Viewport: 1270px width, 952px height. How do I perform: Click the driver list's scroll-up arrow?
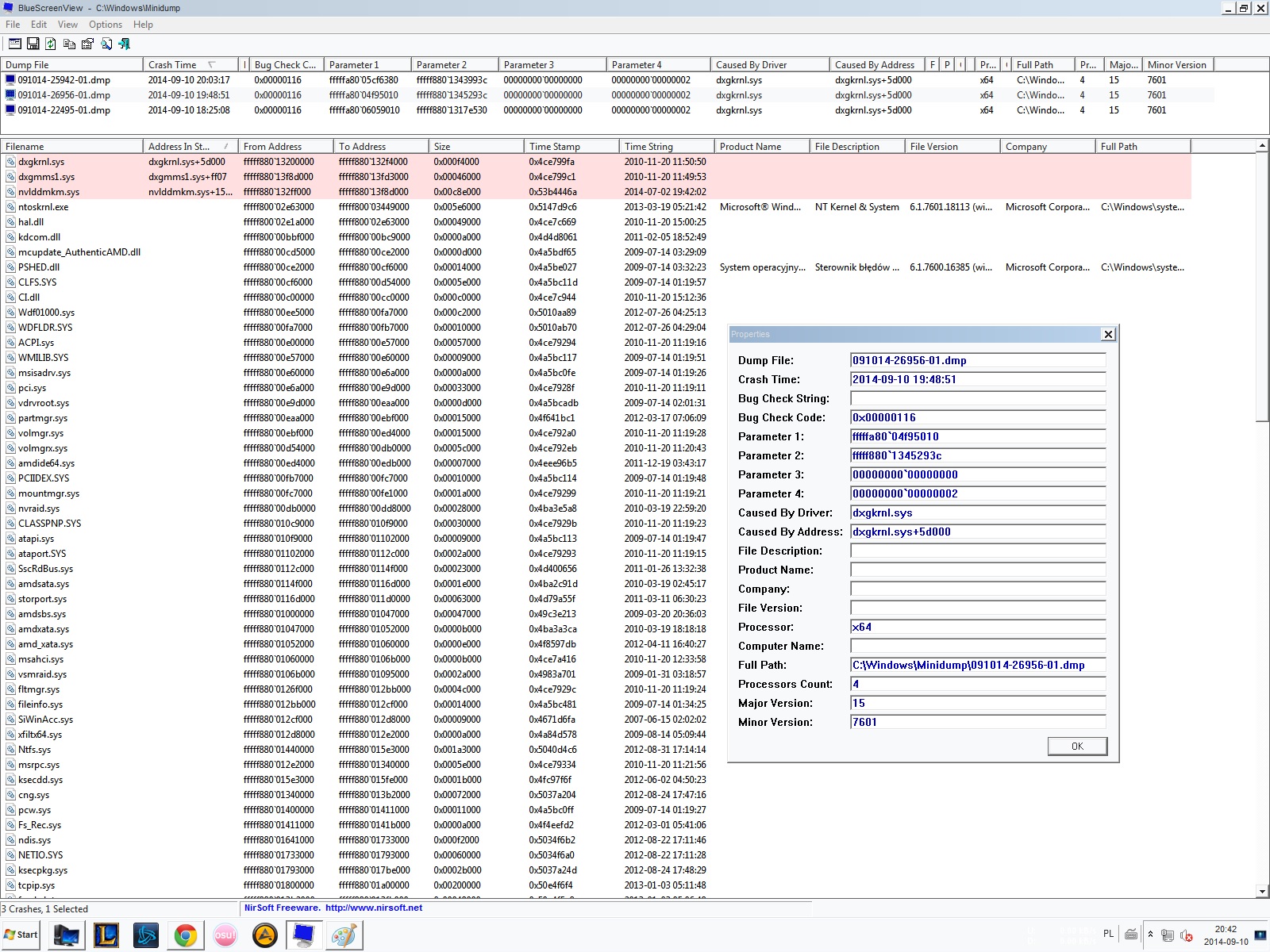point(1262,146)
